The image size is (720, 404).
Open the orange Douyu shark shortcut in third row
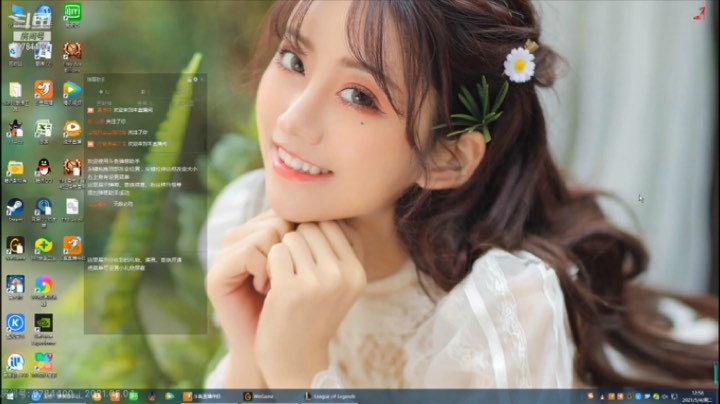pos(44,93)
